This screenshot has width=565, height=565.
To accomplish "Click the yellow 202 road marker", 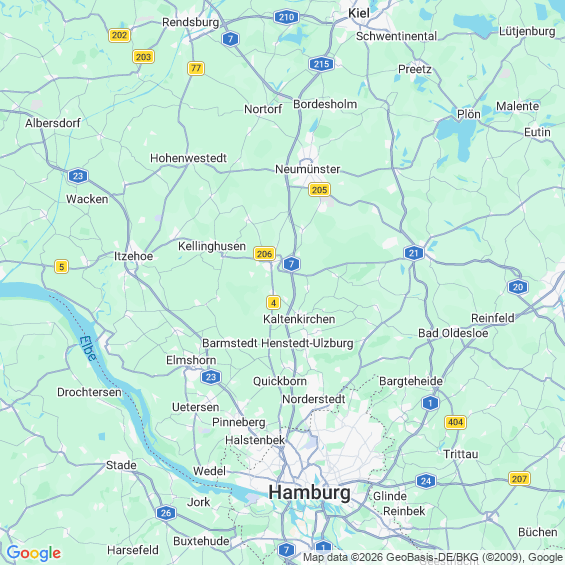I will (x=119, y=35).
